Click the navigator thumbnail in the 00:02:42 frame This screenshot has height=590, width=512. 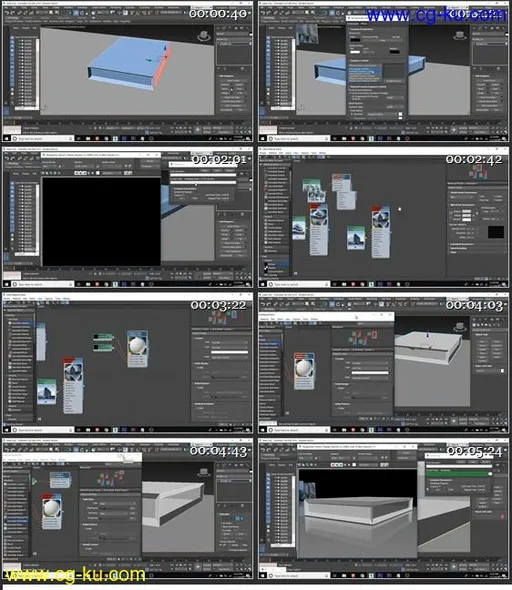tap(478, 173)
